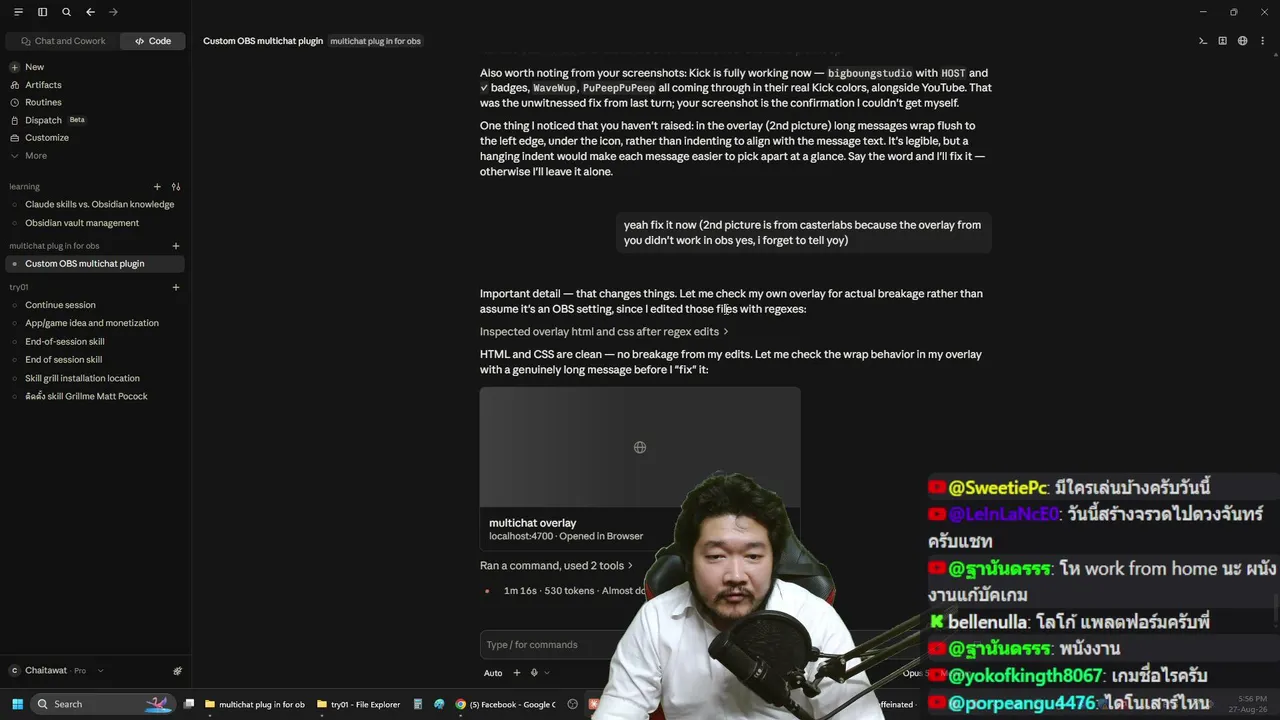Click the 'multichat plug in for obs' title chip
The width and height of the screenshot is (1280, 720).
[375, 41]
